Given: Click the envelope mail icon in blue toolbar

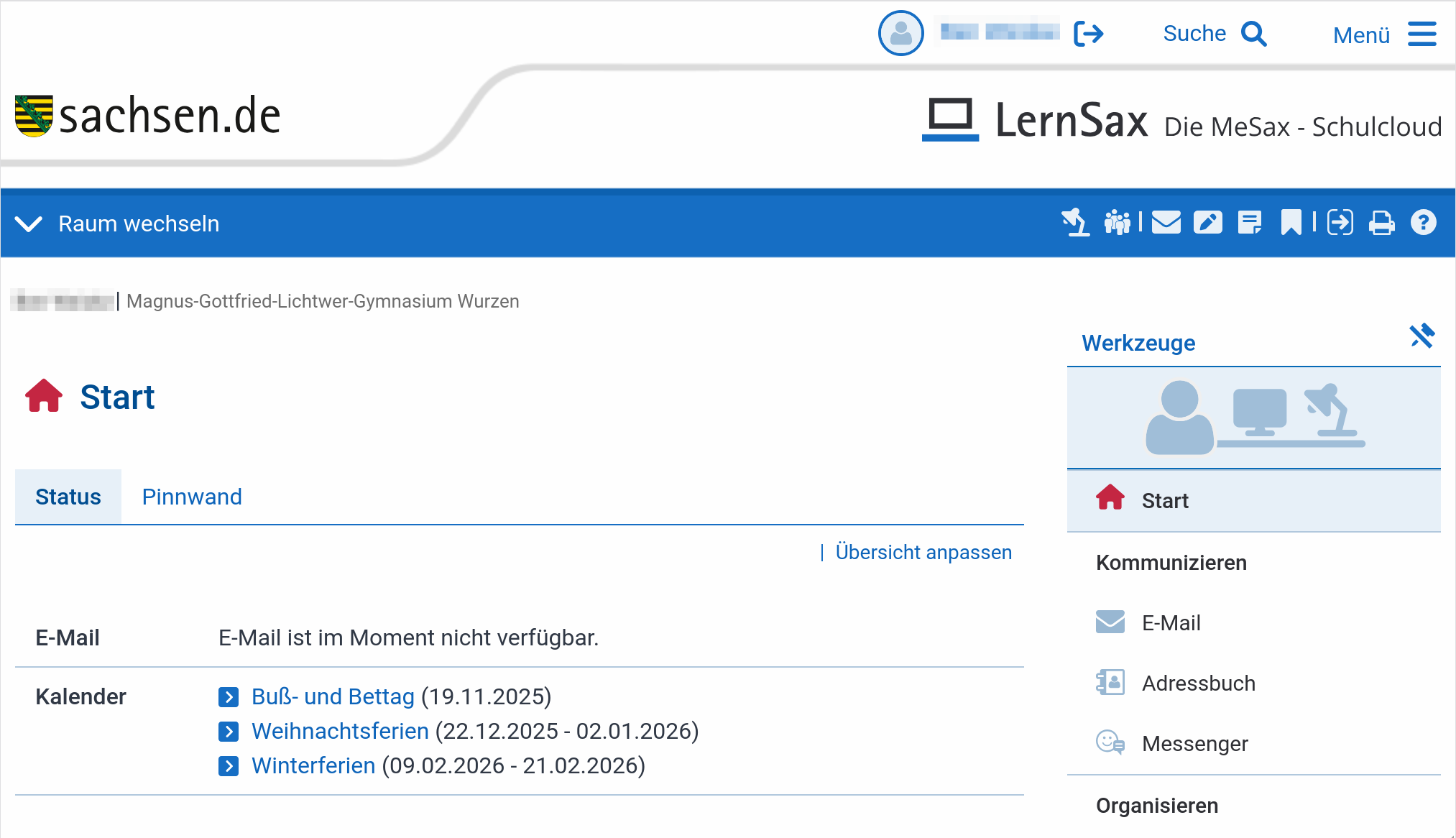Looking at the screenshot, I should point(1166,223).
